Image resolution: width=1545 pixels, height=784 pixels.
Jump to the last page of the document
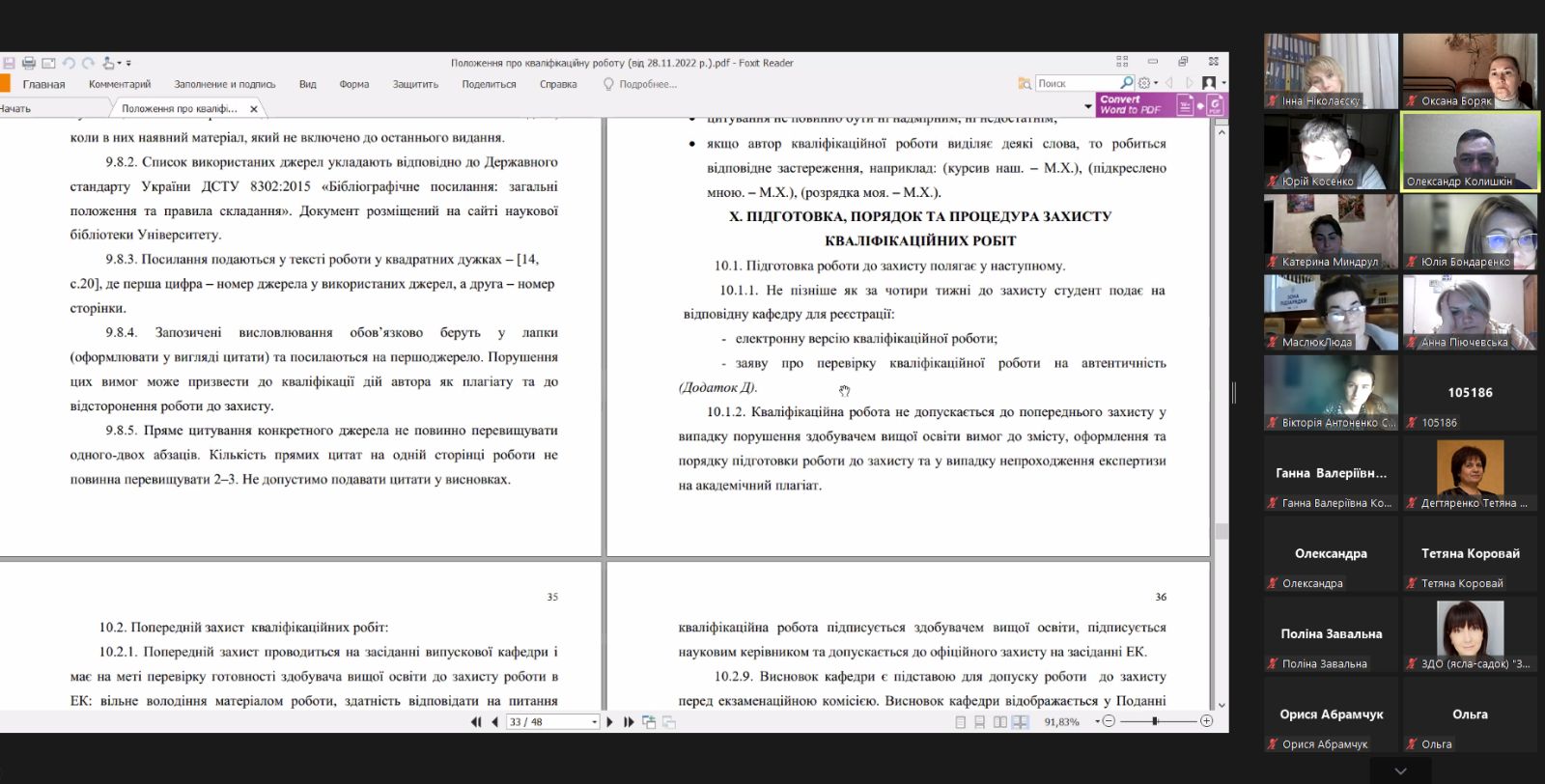click(630, 722)
